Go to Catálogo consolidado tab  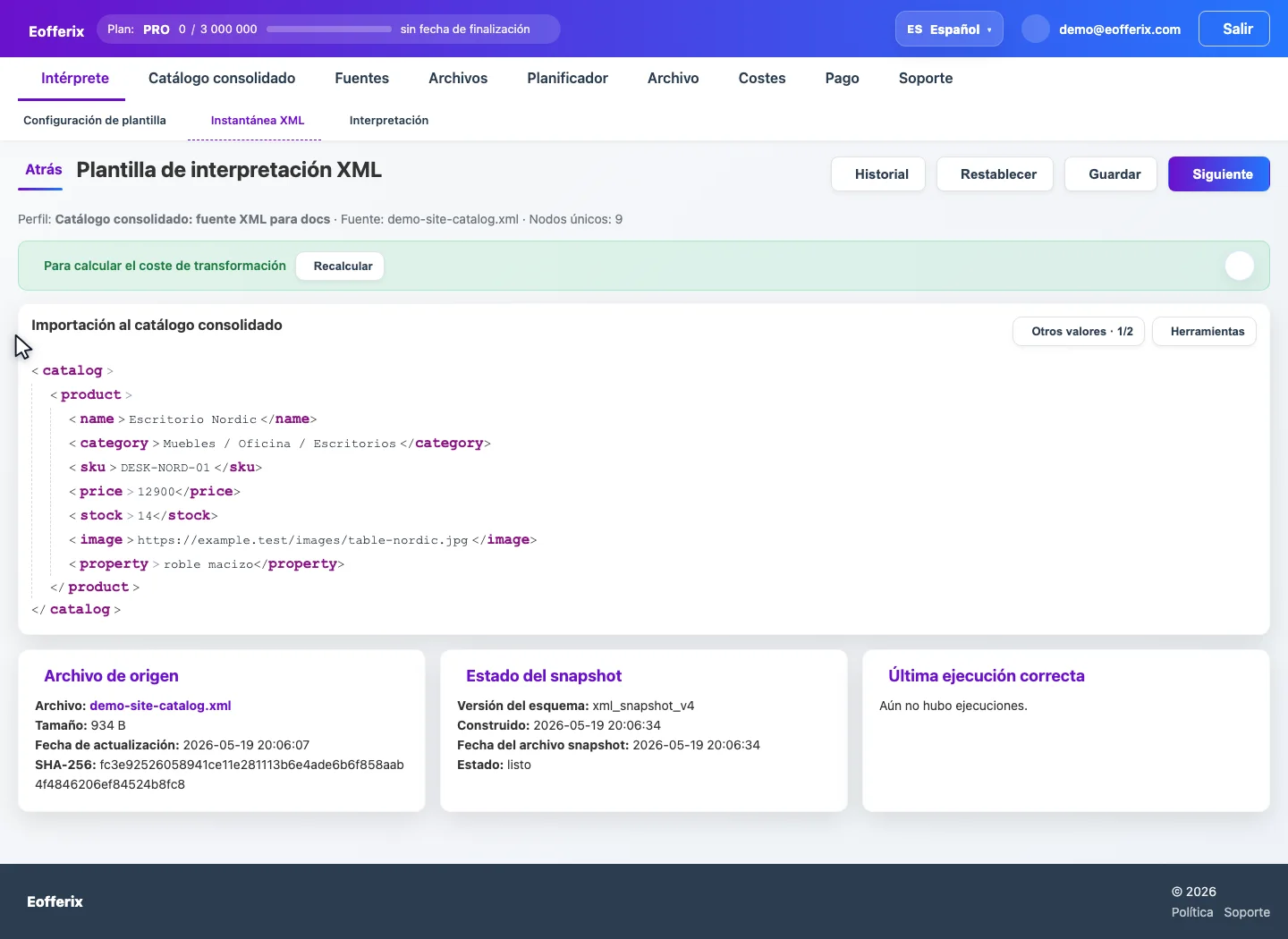coord(222,78)
